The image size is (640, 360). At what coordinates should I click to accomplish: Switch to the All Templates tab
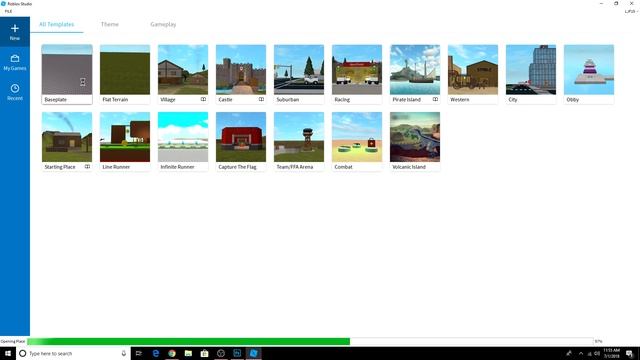57,24
